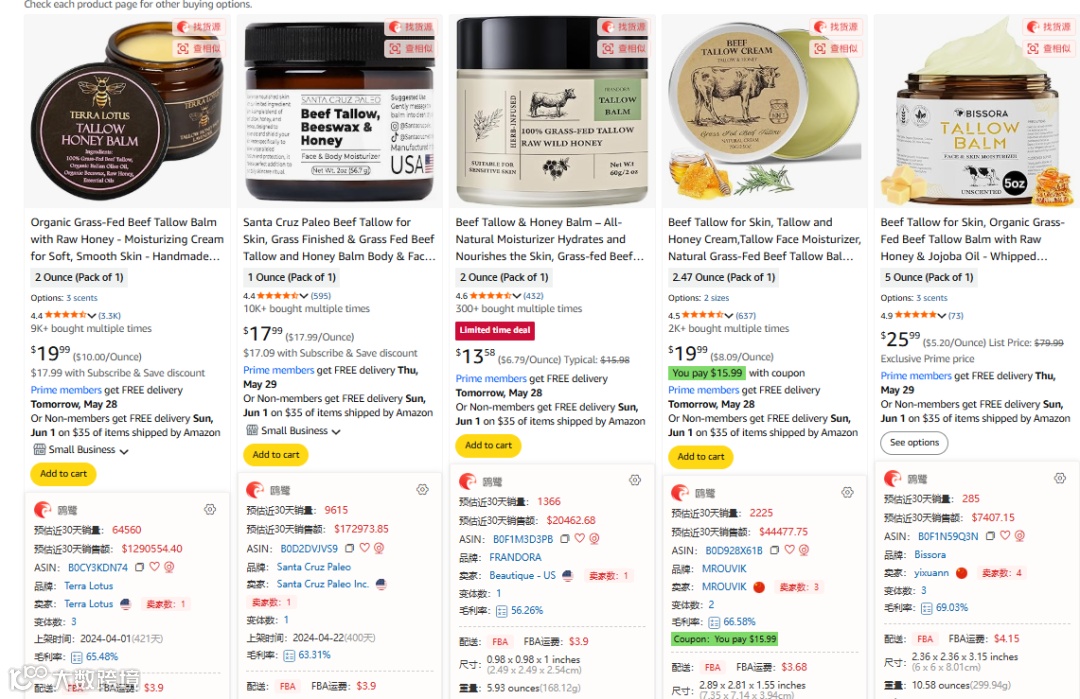Click profit margin calculator icon beside 56.26%

pos(501,611)
